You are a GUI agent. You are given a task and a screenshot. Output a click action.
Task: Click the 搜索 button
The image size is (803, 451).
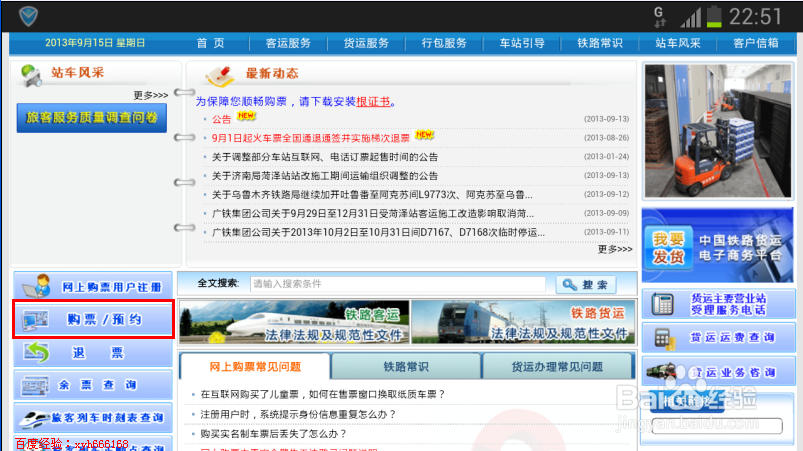(586, 285)
